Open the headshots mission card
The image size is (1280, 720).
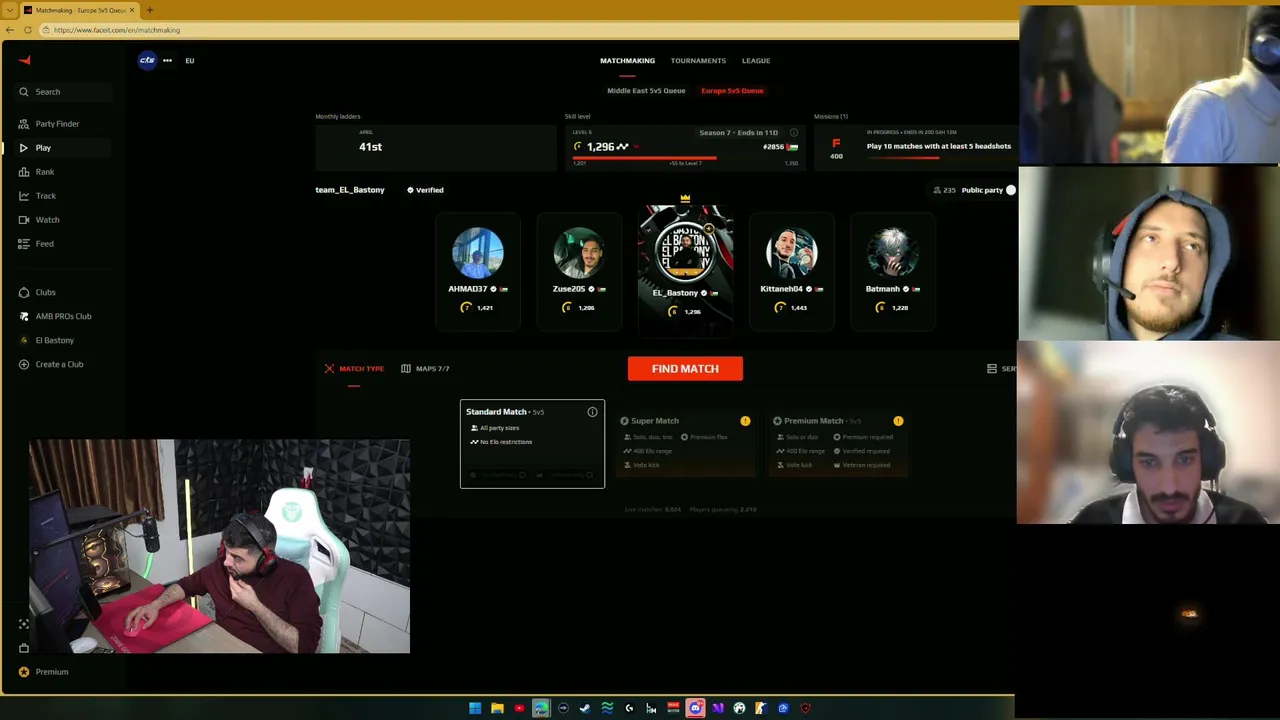coord(915,148)
